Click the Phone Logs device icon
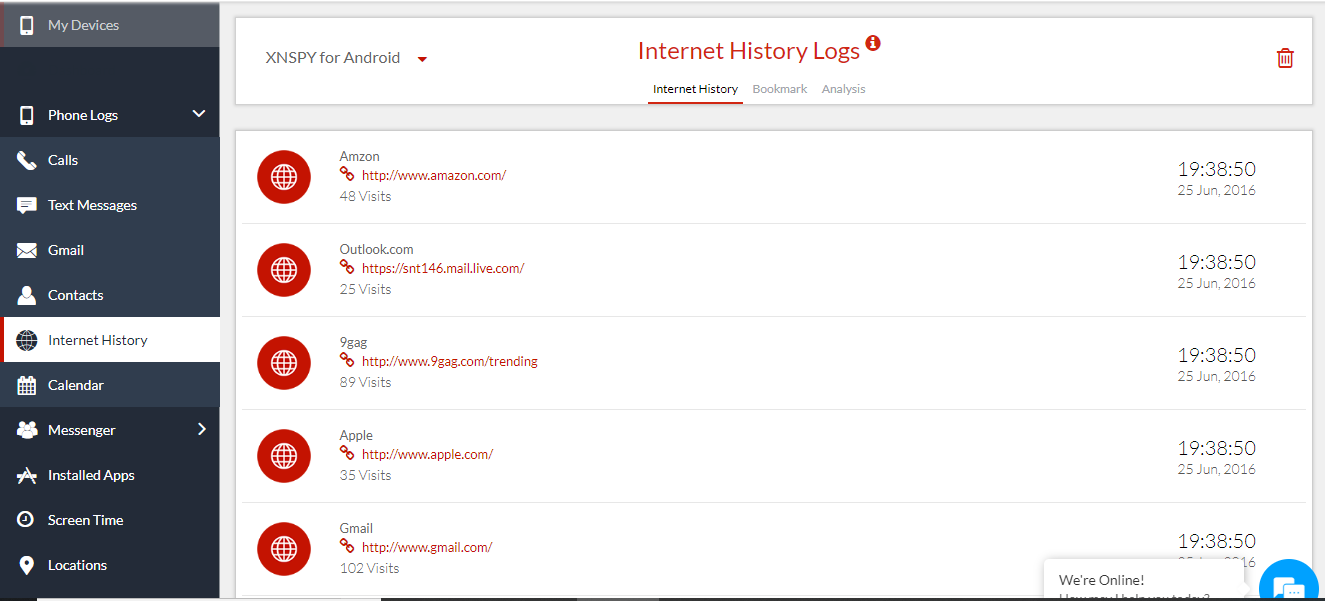 point(27,115)
